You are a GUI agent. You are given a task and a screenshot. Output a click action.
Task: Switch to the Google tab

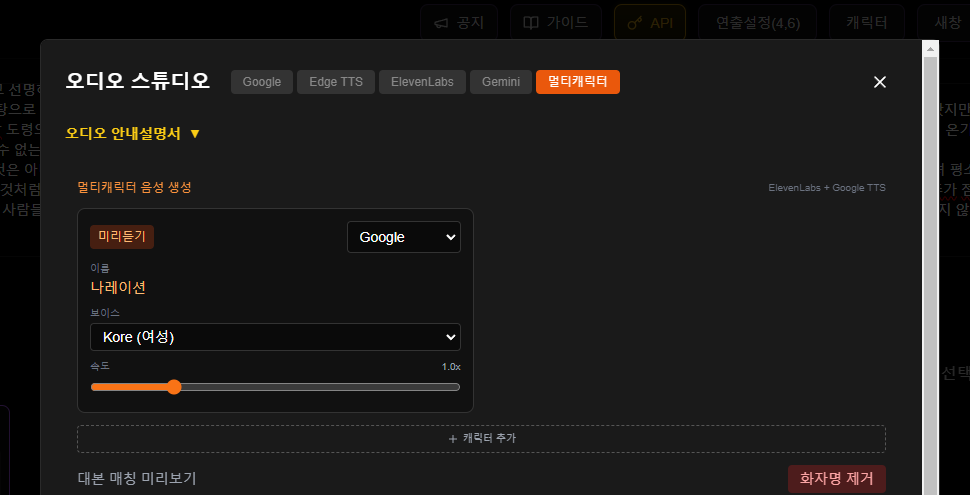tap(262, 82)
